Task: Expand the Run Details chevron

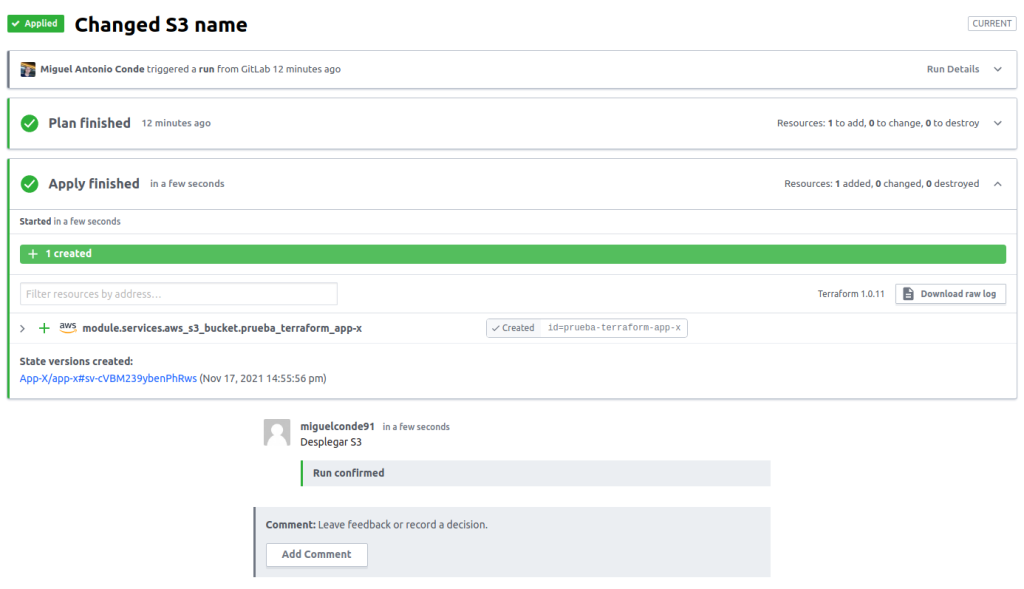Action: 997,69
